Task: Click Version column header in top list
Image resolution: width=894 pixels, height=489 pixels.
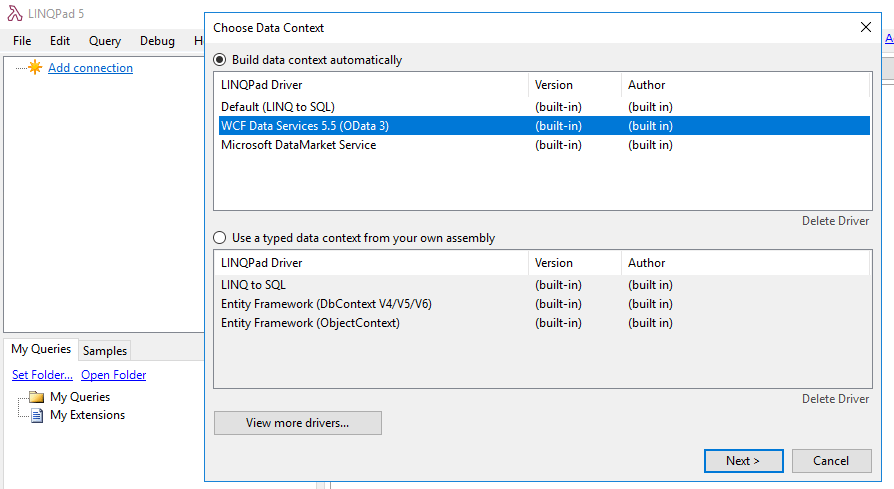Action: tap(575, 85)
